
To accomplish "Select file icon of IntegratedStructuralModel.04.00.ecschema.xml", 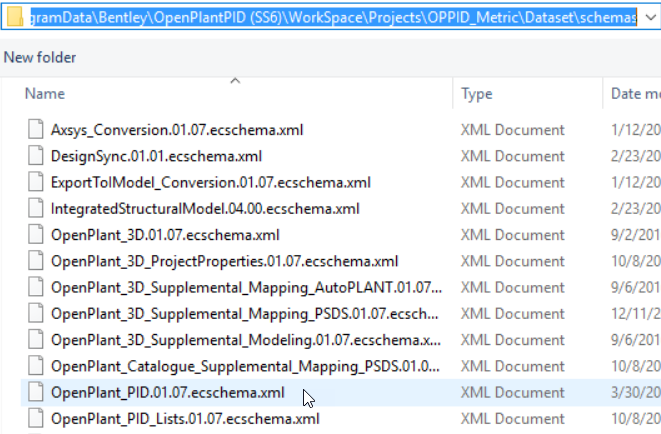I will click(x=35, y=209).
